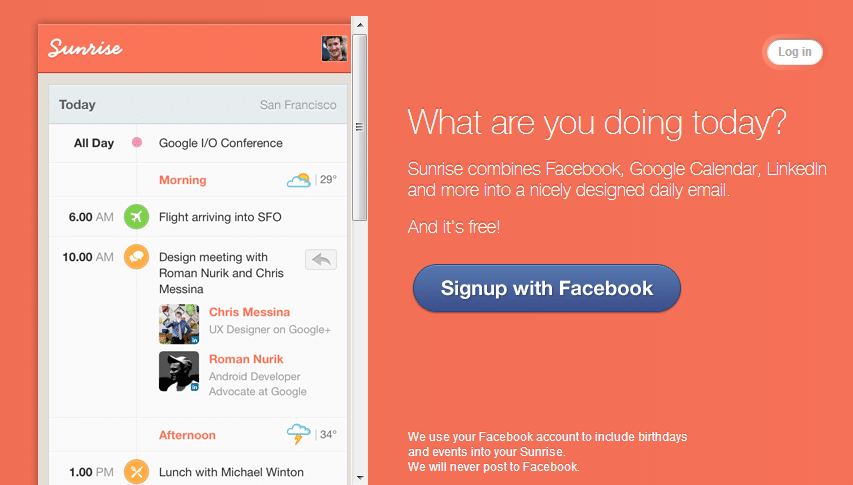The image size is (853, 485).
Task: Click the pink All Day event dot
Action: (137, 142)
